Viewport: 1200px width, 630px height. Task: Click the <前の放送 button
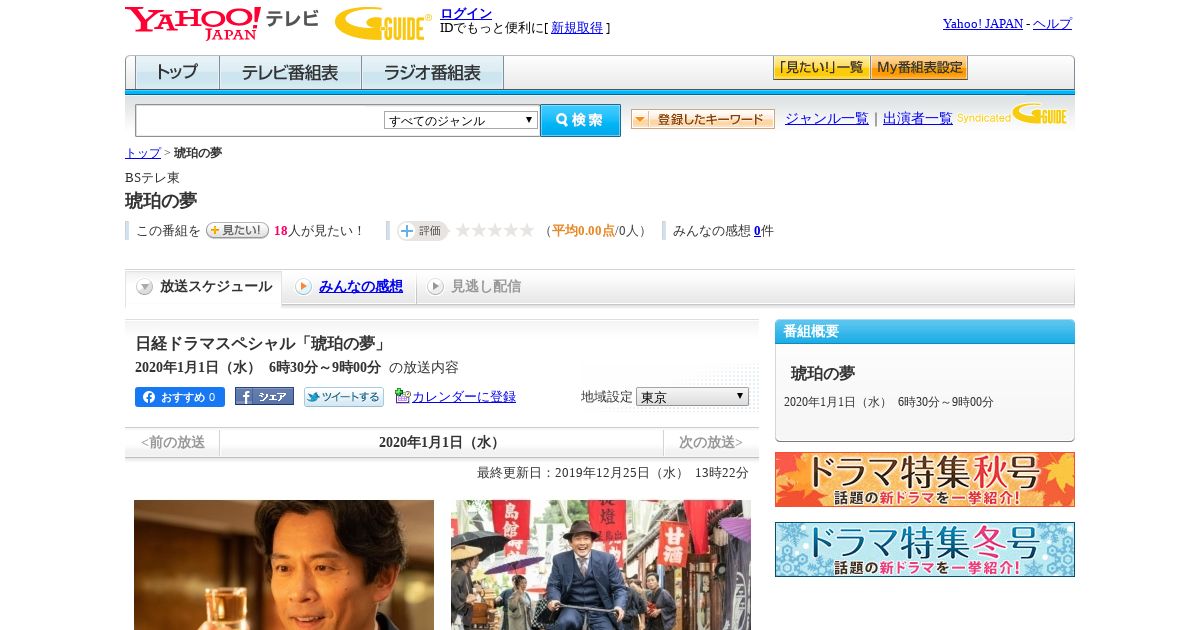click(172, 443)
